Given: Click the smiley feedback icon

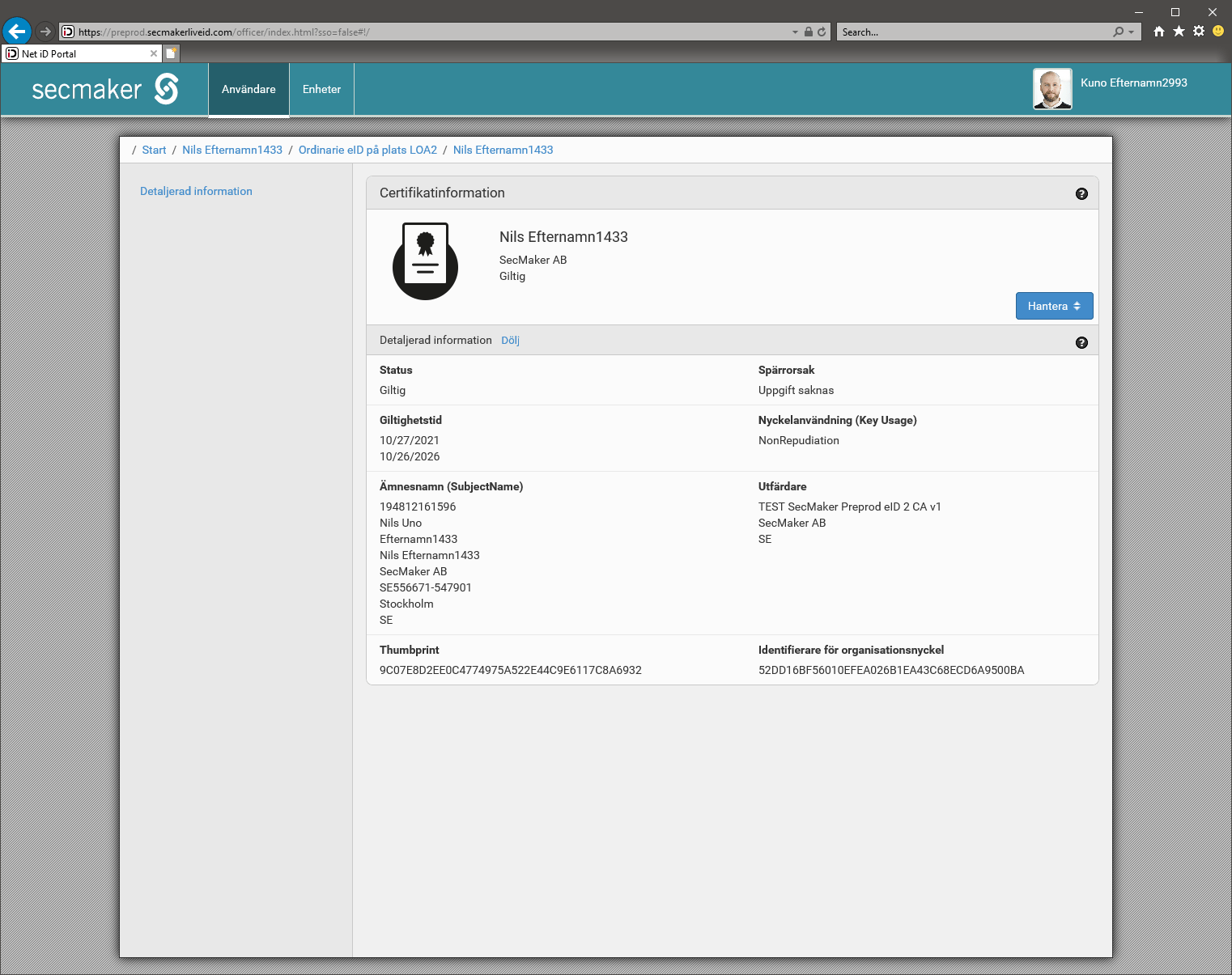Looking at the screenshot, I should pyautogui.click(x=1218, y=32).
